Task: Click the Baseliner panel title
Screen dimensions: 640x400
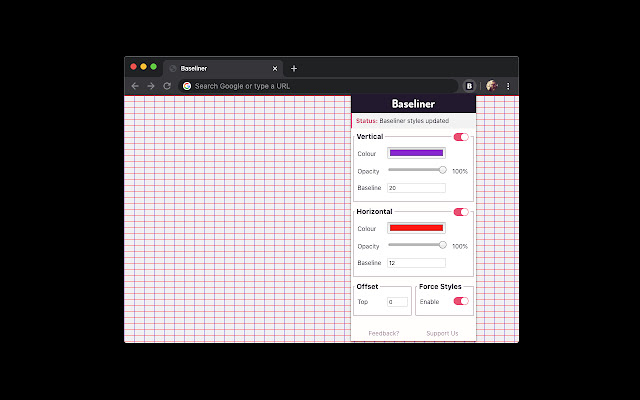Action: pos(413,104)
